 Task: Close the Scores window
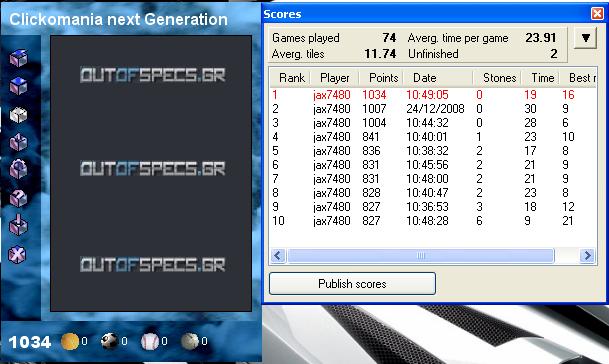597,14
